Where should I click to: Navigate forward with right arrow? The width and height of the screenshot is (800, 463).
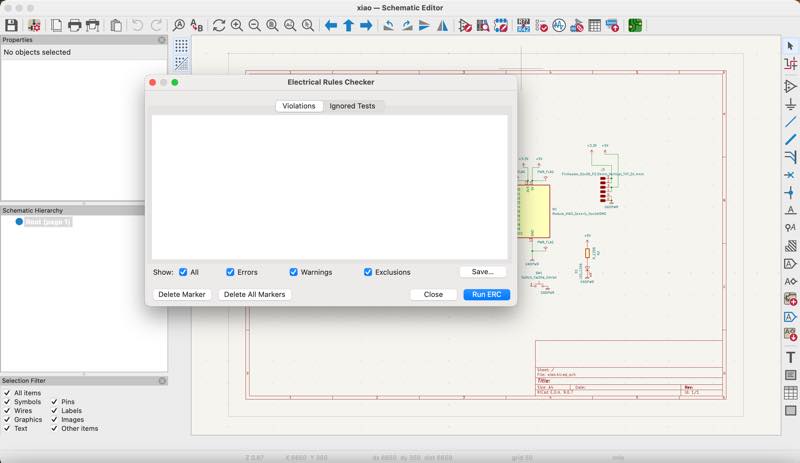366,25
